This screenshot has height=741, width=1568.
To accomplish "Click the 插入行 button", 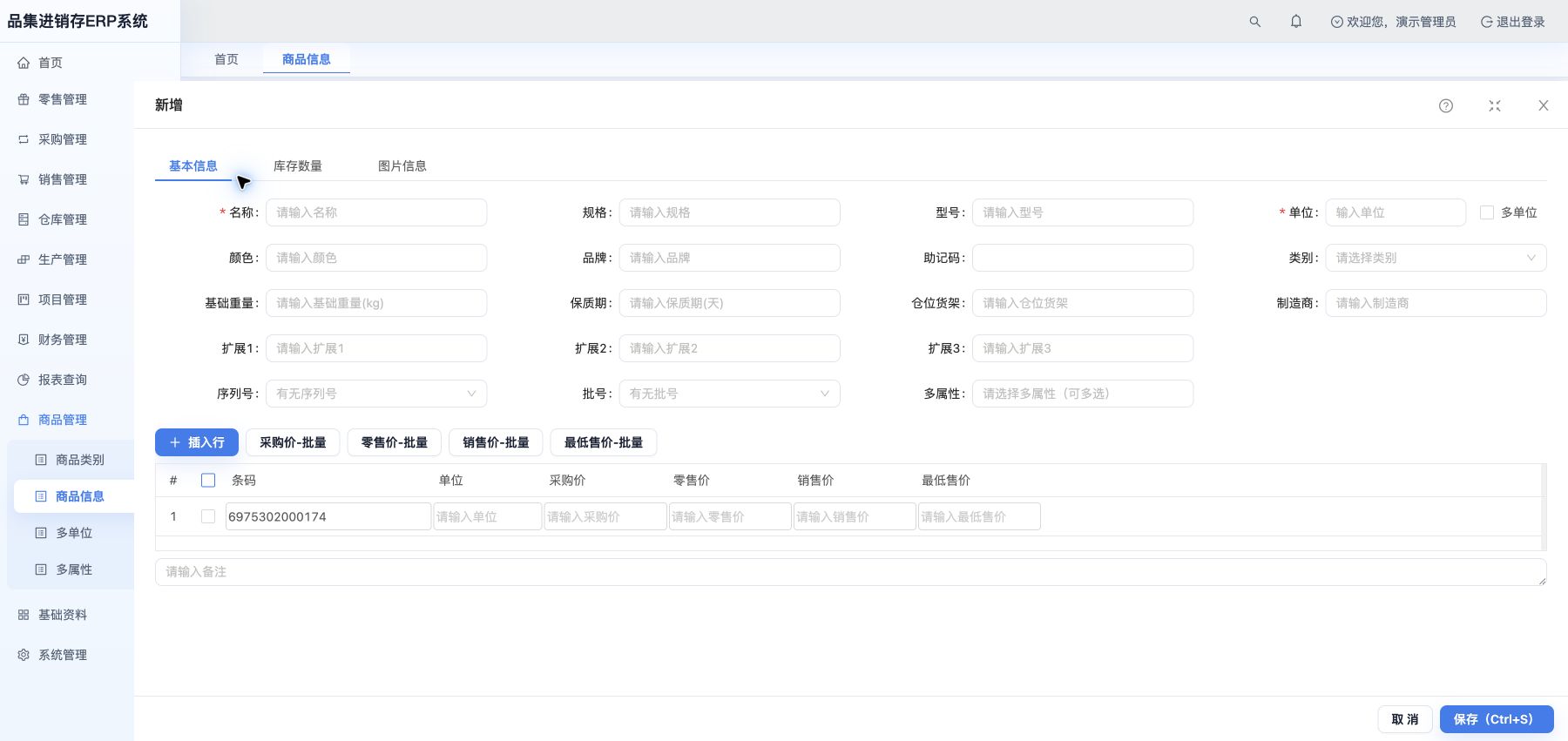I will point(197,442).
